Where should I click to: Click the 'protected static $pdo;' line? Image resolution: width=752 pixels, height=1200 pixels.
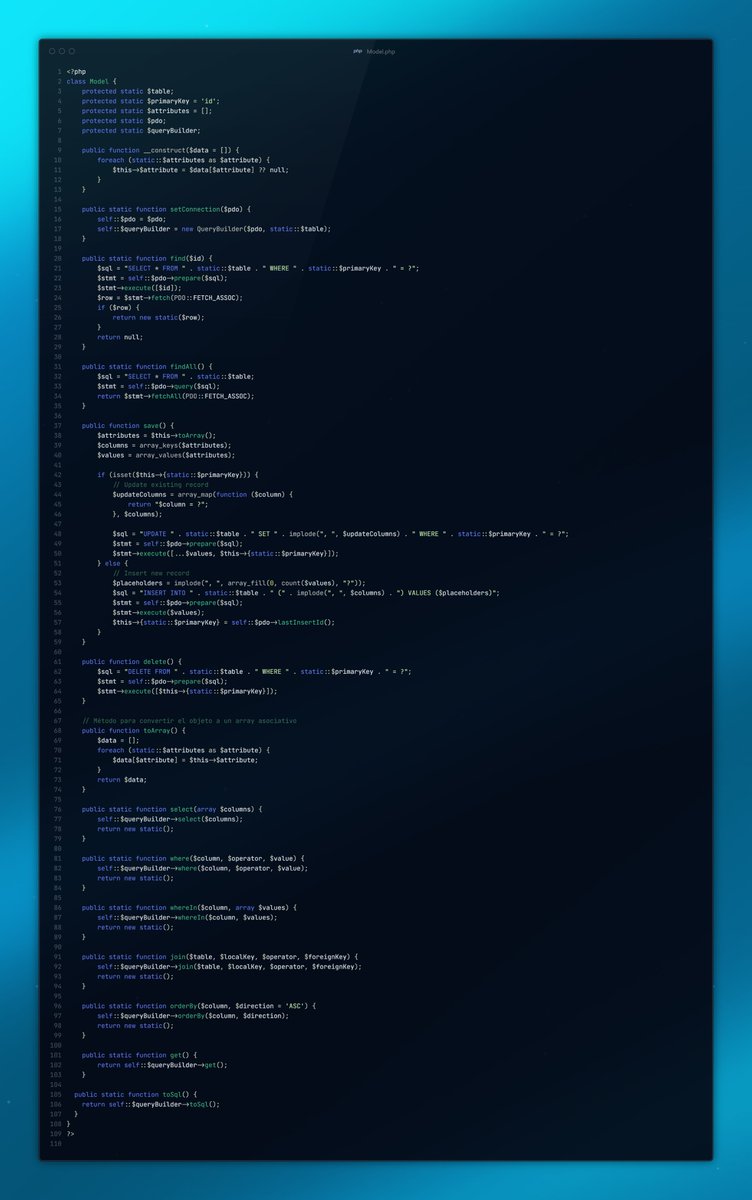pos(124,120)
